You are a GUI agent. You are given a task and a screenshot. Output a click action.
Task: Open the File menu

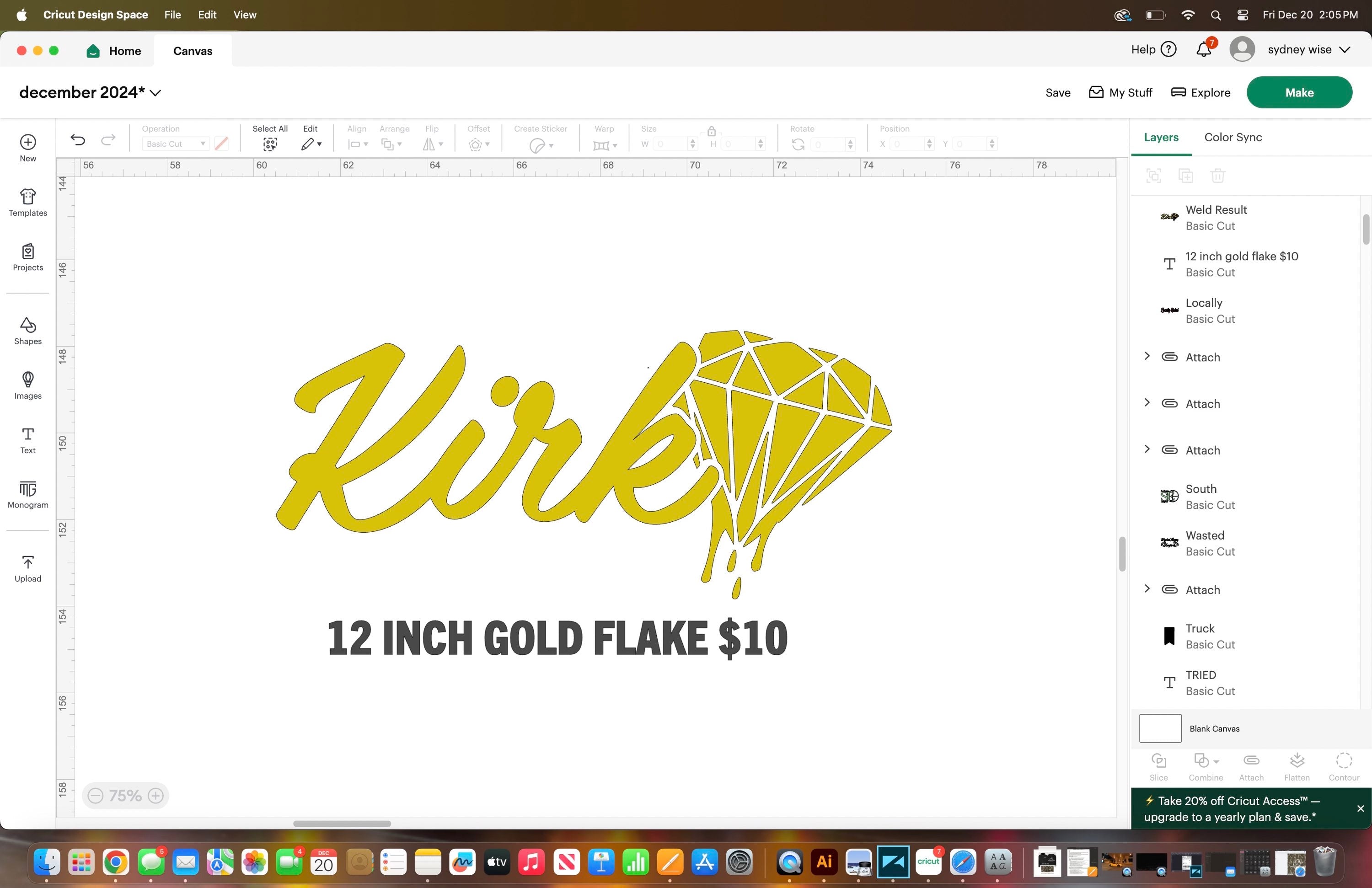[172, 15]
